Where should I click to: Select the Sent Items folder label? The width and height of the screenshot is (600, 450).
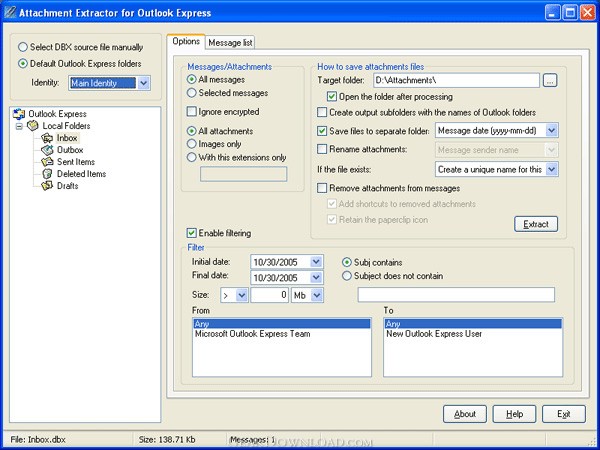[x=76, y=161]
